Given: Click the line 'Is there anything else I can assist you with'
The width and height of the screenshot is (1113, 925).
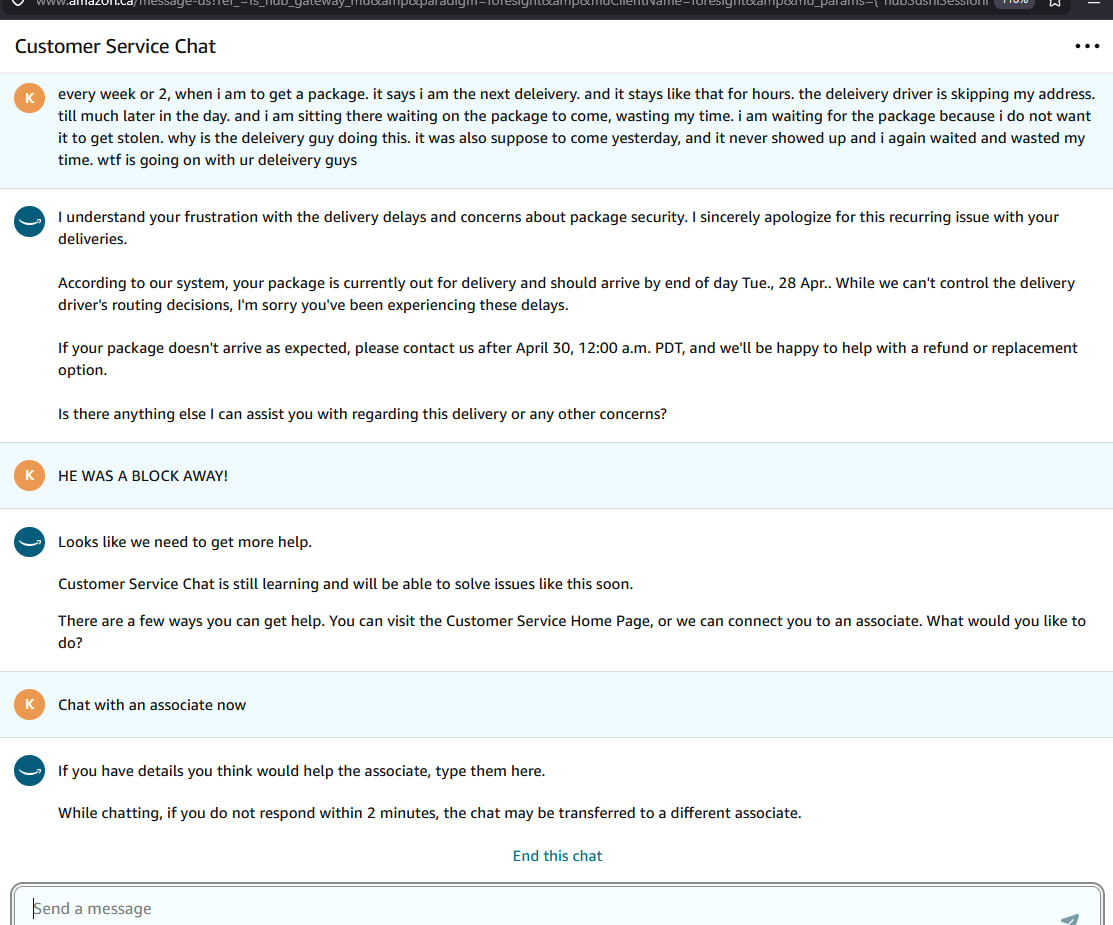Looking at the screenshot, I should [362, 414].
